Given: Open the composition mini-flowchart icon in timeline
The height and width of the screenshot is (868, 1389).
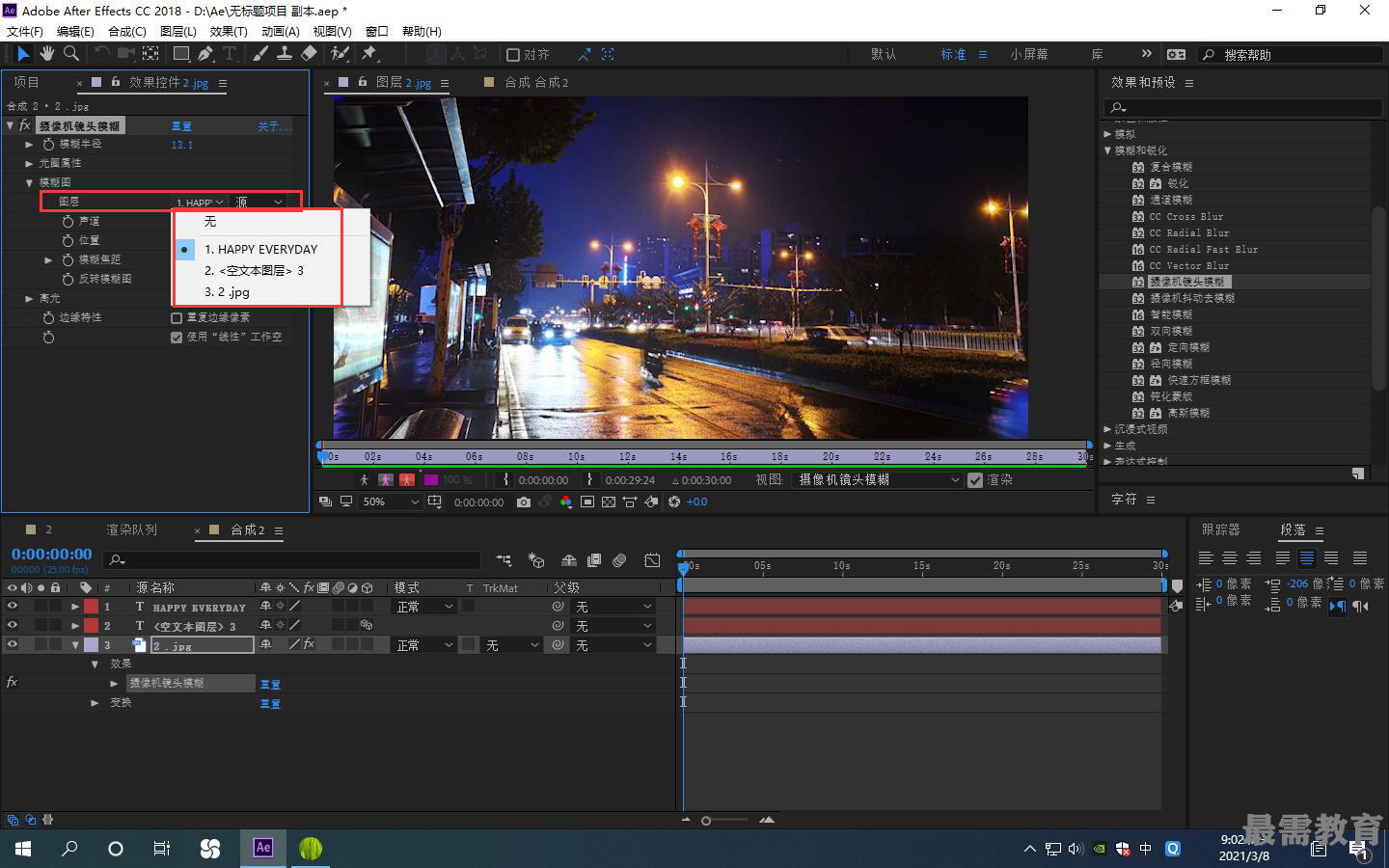Looking at the screenshot, I should (x=504, y=559).
